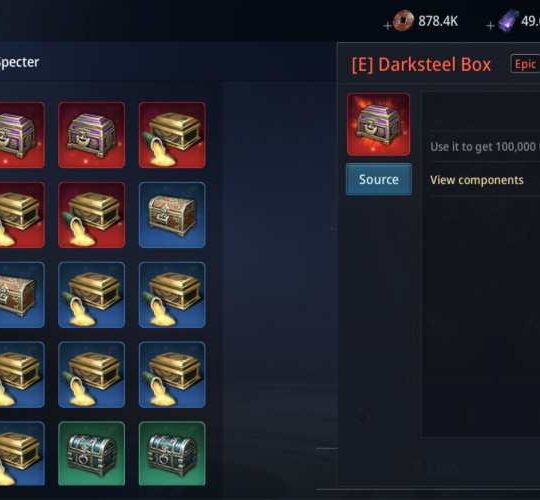The height and width of the screenshot is (500, 540).
Task: Select the cut-off purple Darksteel Box at grid edge
Action: [x=22, y=135]
